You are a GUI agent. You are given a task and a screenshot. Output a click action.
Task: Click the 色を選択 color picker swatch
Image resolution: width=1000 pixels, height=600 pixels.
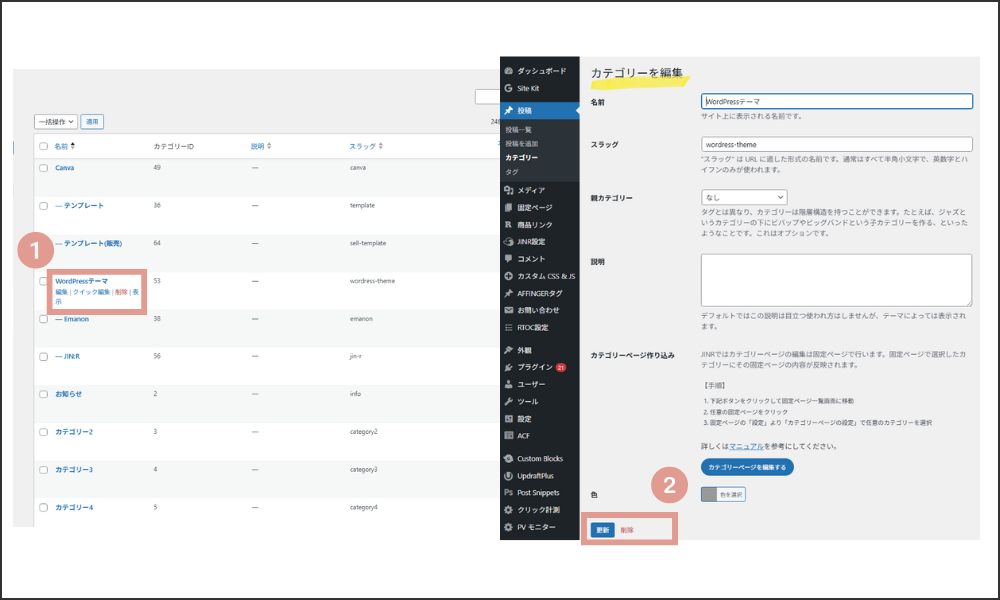(x=723, y=494)
